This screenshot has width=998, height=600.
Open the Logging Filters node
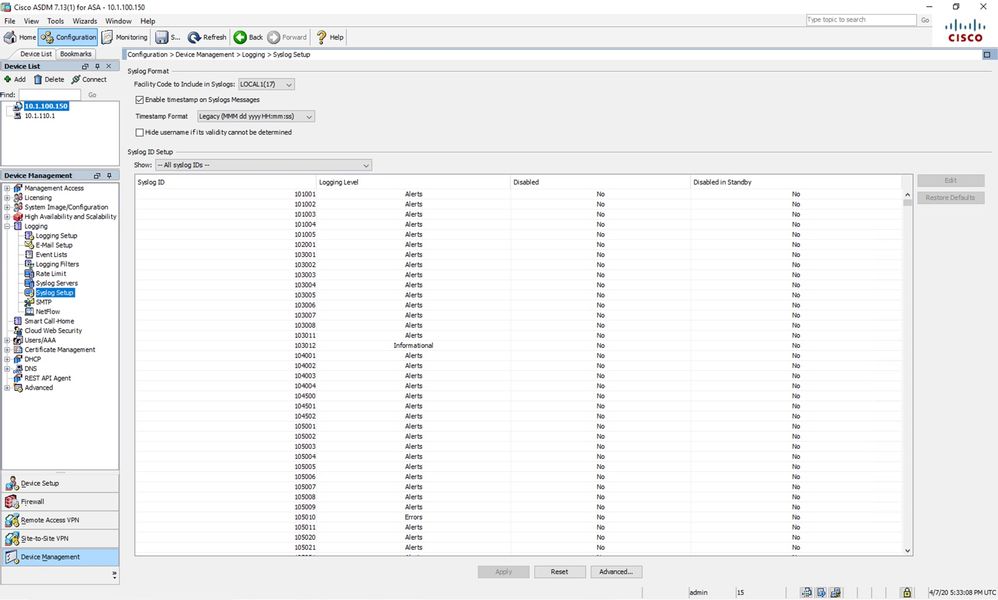point(57,264)
